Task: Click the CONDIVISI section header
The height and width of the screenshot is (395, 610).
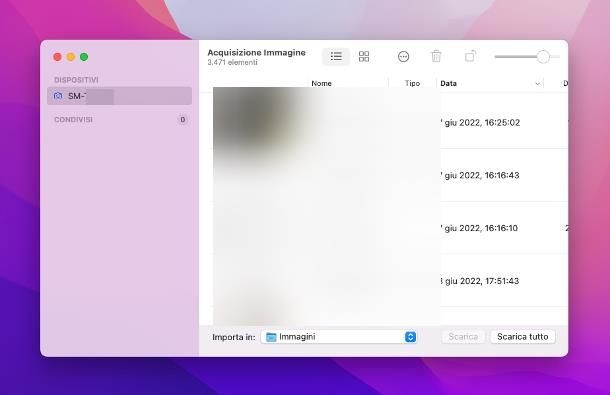Action: 74,119
